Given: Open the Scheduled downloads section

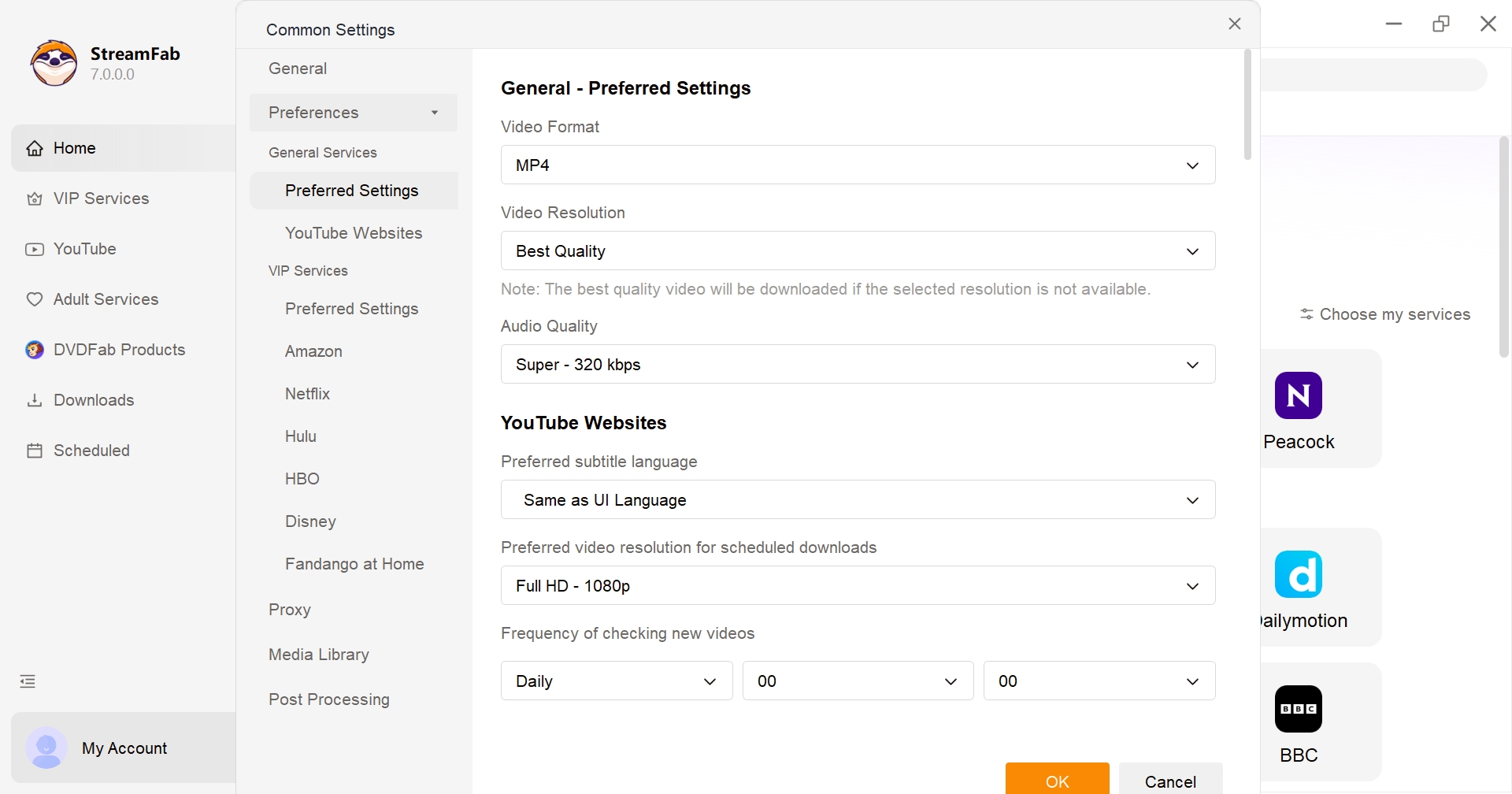Looking at the screenshot, I should pyautogui.click(x=91, y=451).
